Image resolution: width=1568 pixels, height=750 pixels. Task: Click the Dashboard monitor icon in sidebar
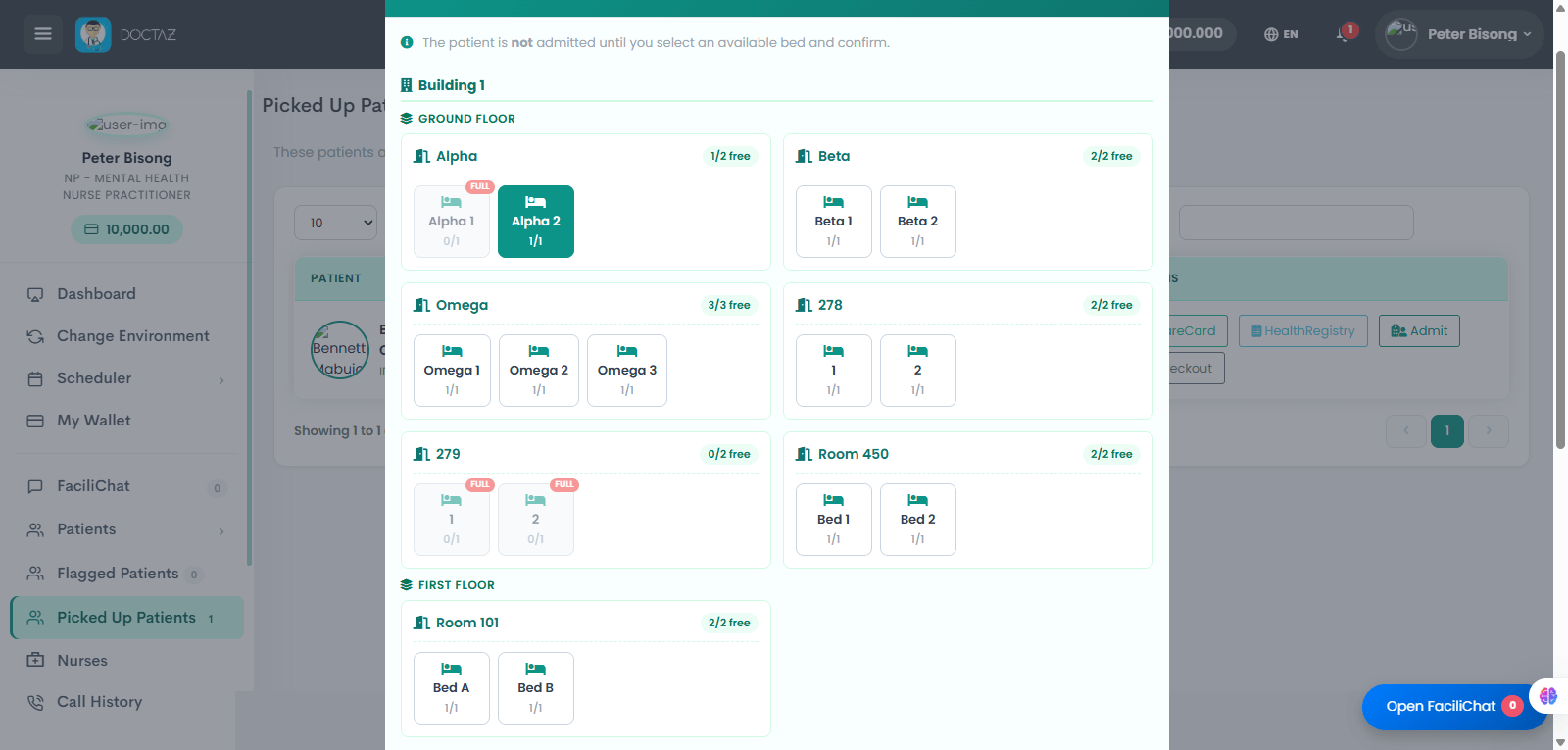point(35,294)
